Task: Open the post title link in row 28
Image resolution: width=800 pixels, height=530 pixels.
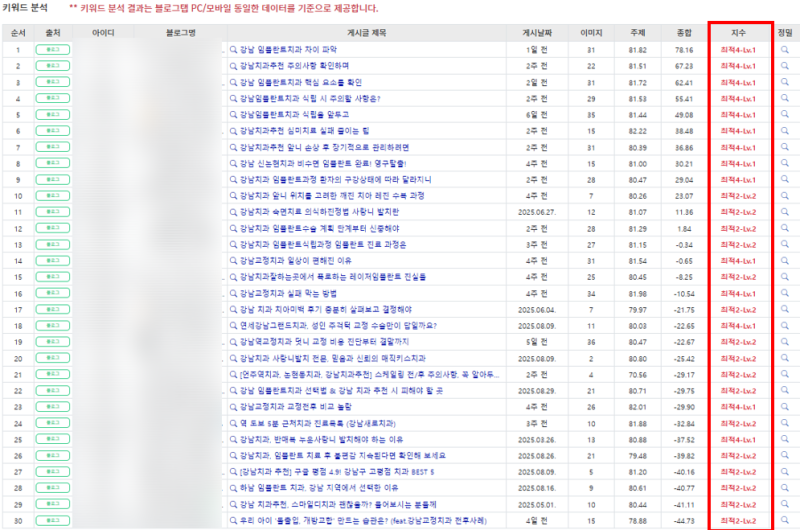Action: tap(319, 488)
